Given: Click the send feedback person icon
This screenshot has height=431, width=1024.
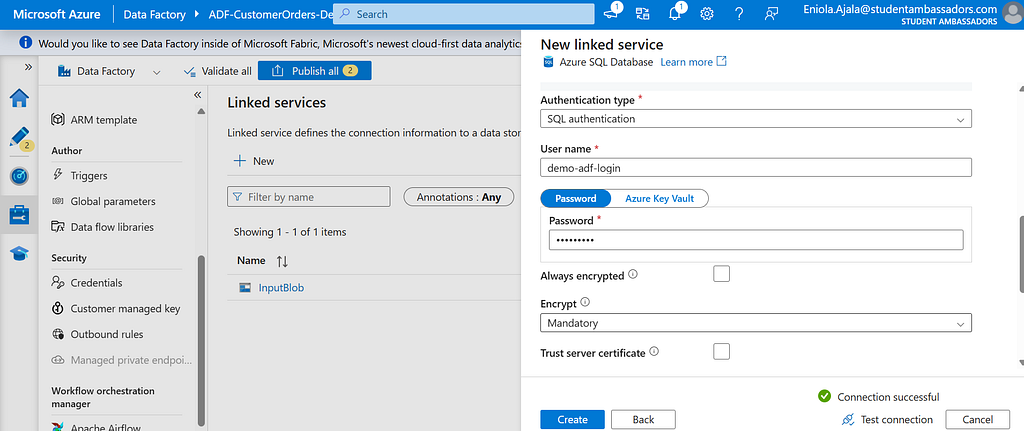Looking at the screenshot, I should click(x=771, y=14).
